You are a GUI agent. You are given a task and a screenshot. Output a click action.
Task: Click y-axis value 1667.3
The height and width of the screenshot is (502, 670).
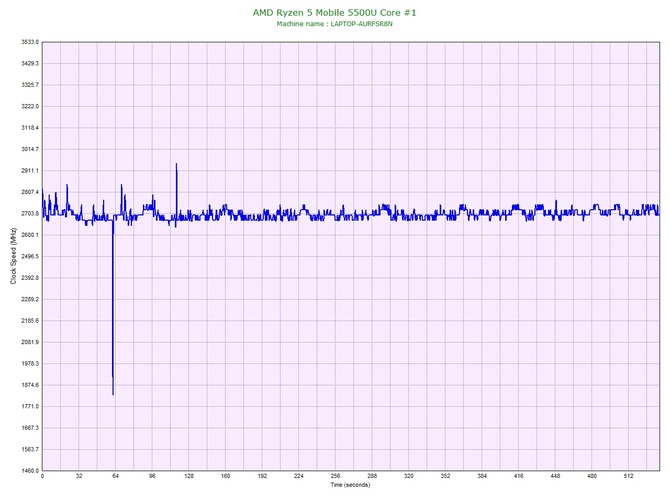coord(30,428)
